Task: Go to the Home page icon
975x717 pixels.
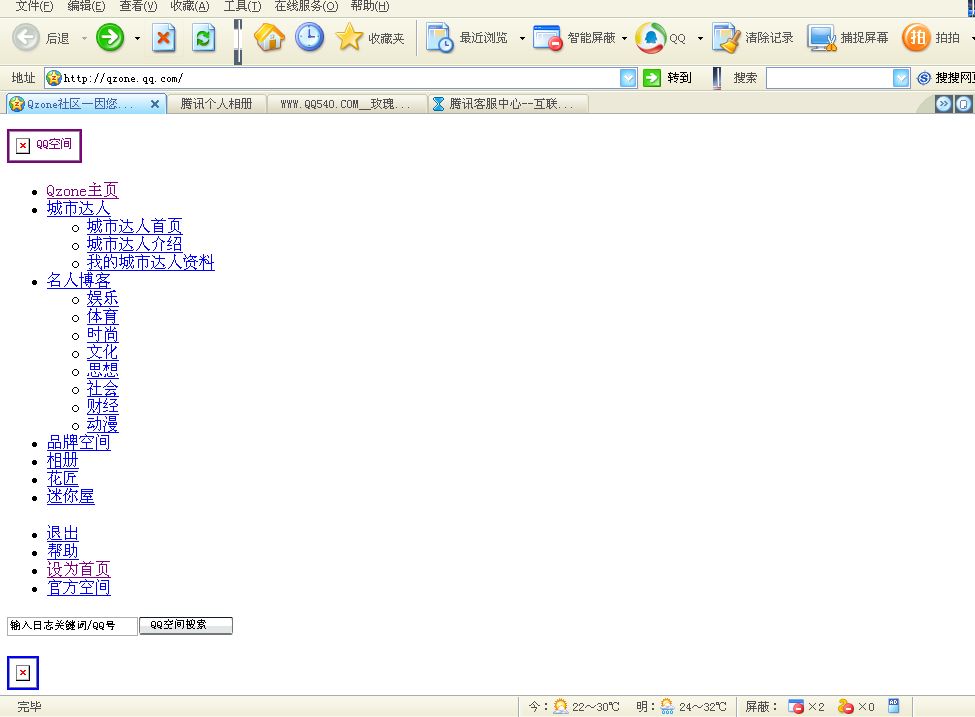Action: [269, 37]
